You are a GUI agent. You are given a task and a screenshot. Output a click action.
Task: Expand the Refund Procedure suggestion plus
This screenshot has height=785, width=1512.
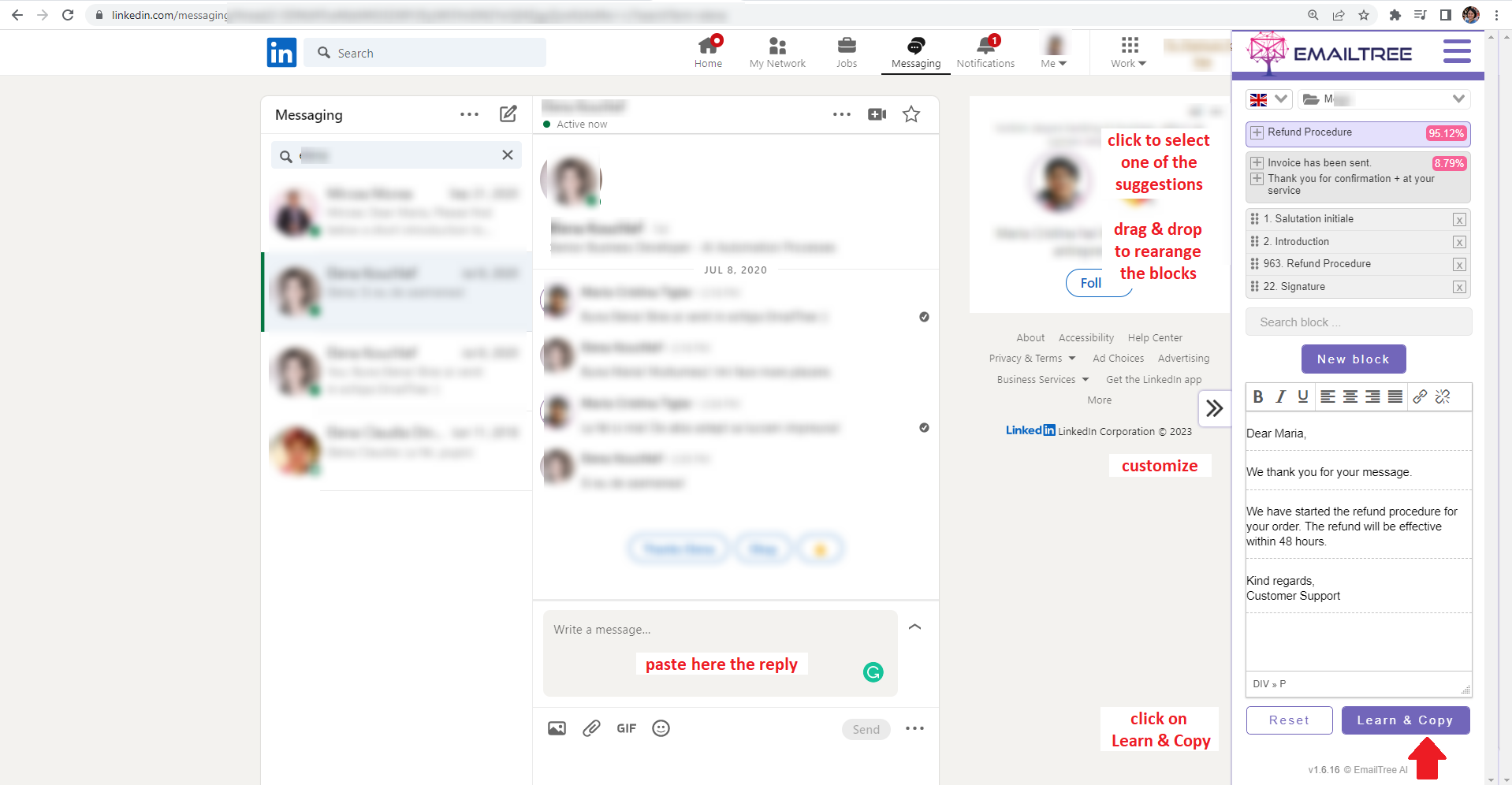tap(1257, 132)
